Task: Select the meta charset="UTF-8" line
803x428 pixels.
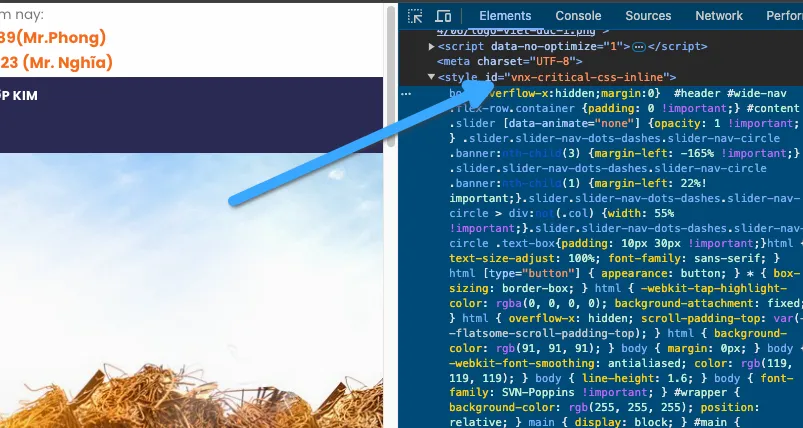Action: click(x=510, y=61)
